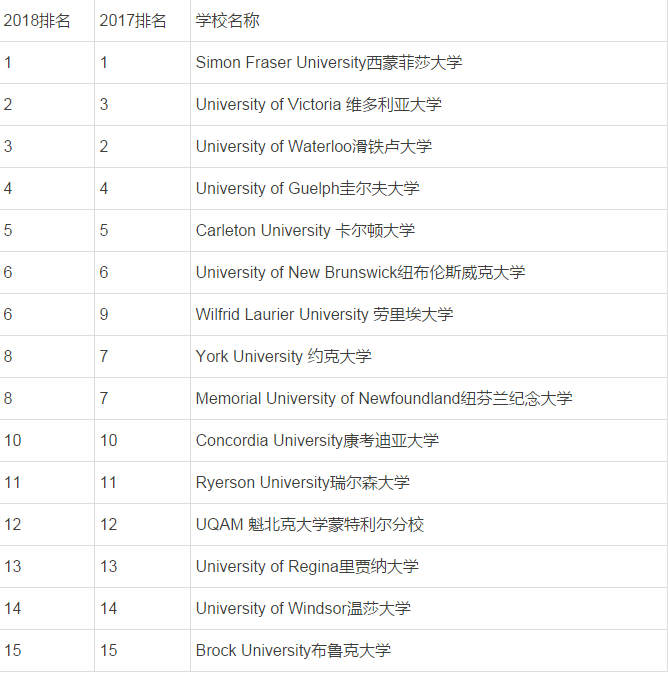Click 2017 rank '13' in Regina row
Image resolution: width=668 pixels, height=673 pixels.
tap(108, 567)
